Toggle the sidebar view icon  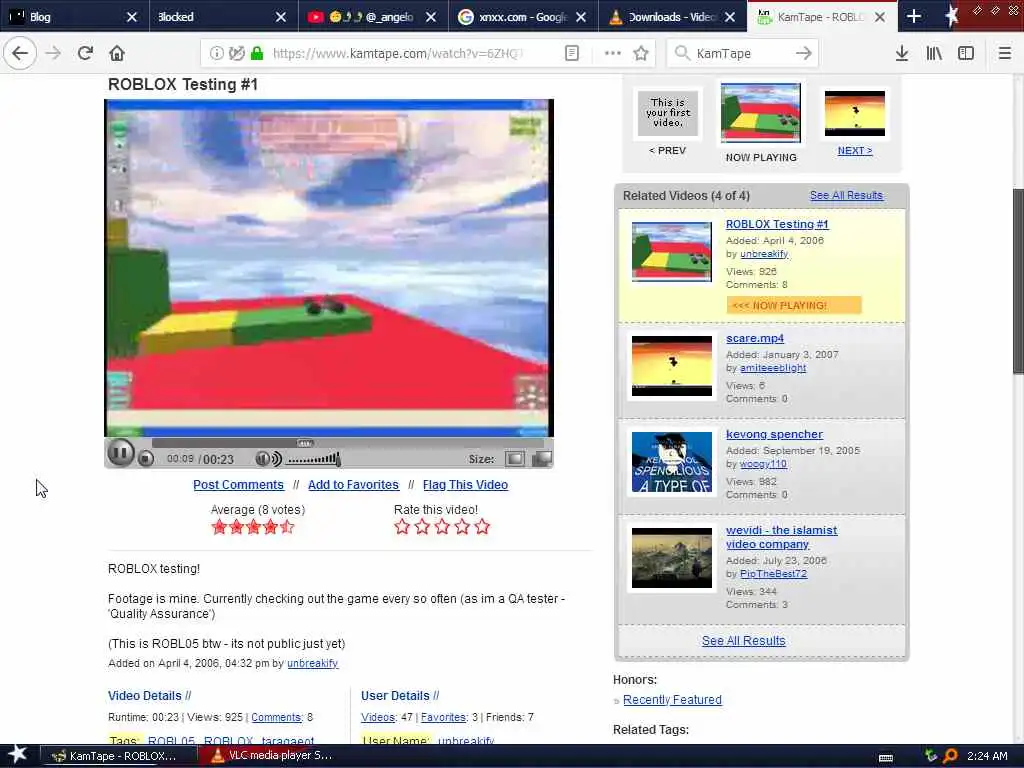click(x=966, y=53)
